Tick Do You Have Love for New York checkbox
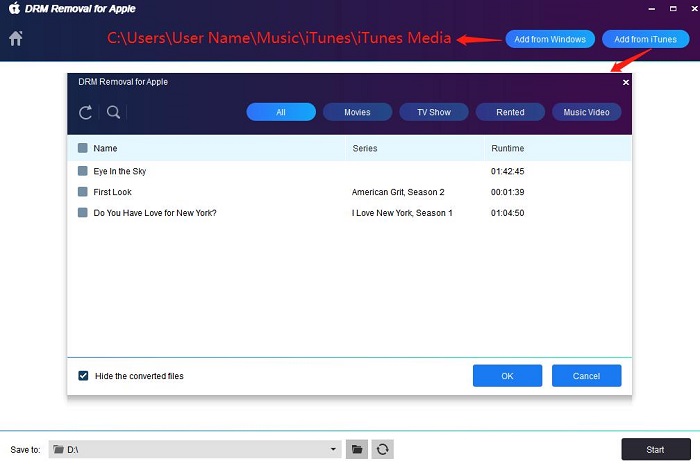 tap(82, 213)
